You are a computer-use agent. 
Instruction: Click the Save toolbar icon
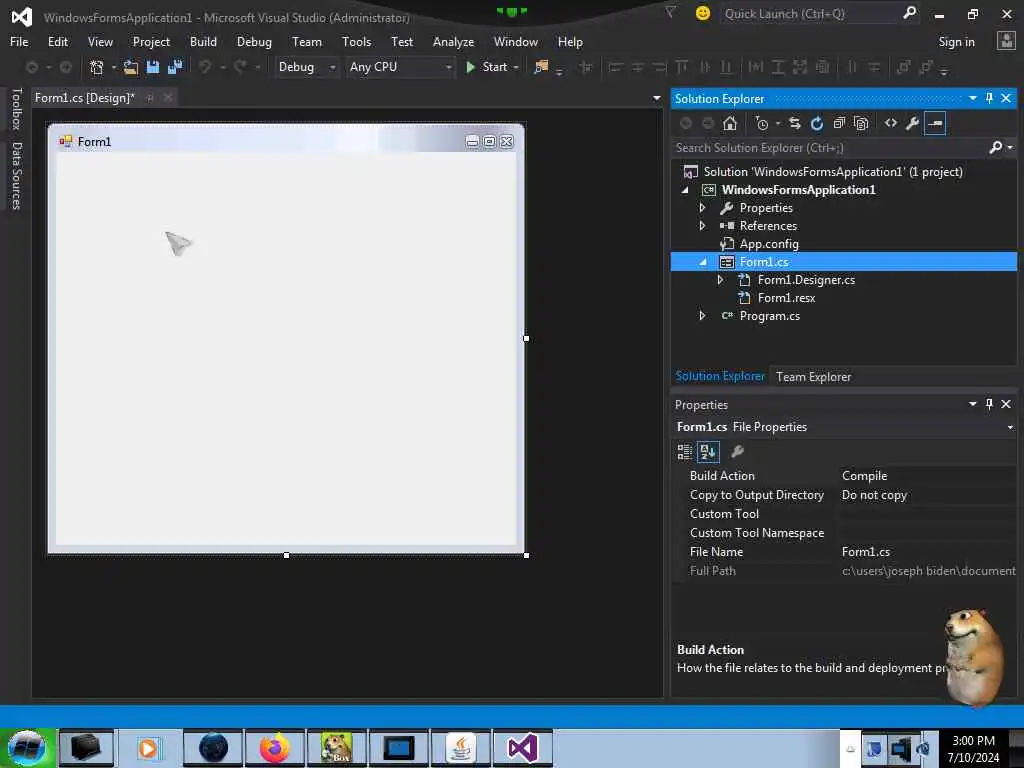(153, 67)
